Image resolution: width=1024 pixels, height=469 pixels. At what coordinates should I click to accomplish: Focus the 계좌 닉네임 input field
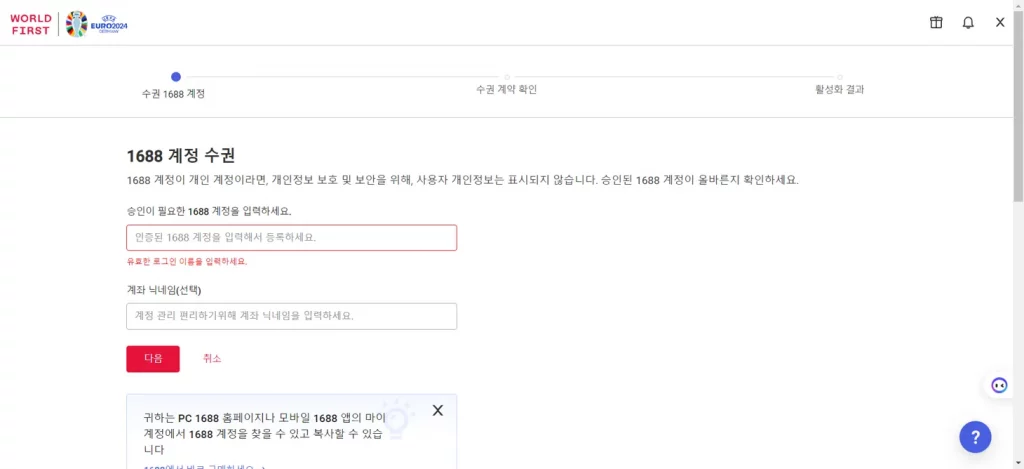[x=291, y=316]
